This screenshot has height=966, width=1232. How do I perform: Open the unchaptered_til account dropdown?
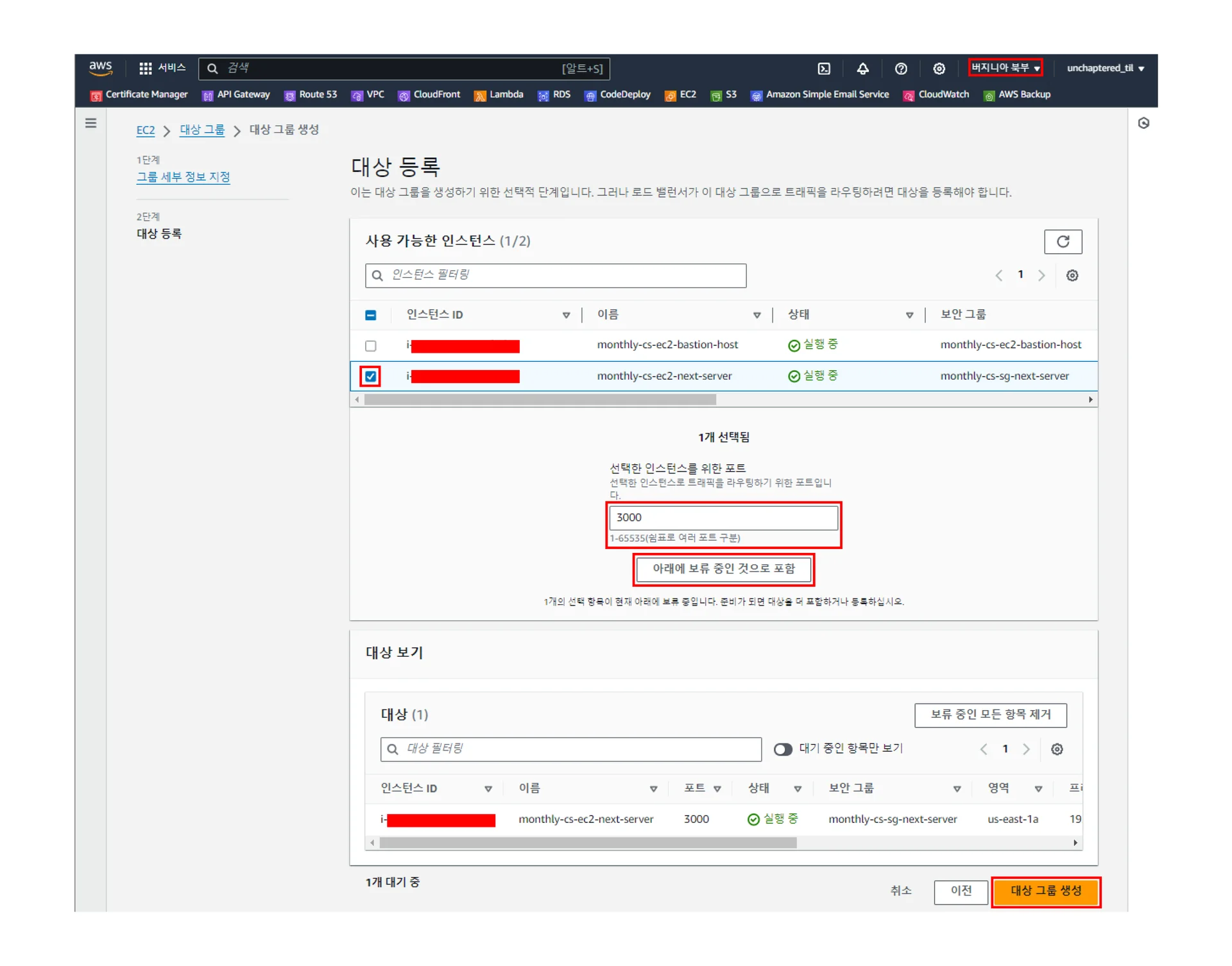(1105, 68)
